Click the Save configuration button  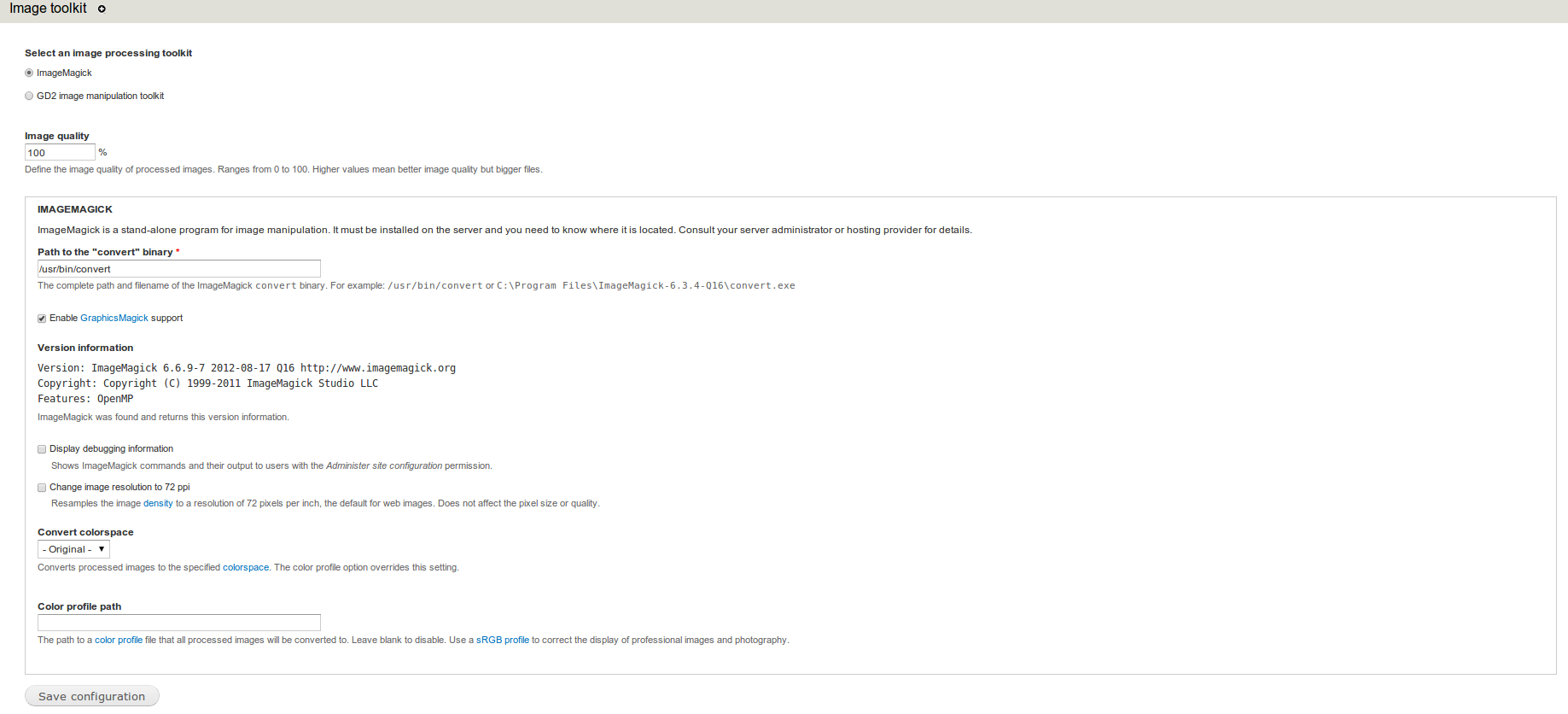coord(92,696)
